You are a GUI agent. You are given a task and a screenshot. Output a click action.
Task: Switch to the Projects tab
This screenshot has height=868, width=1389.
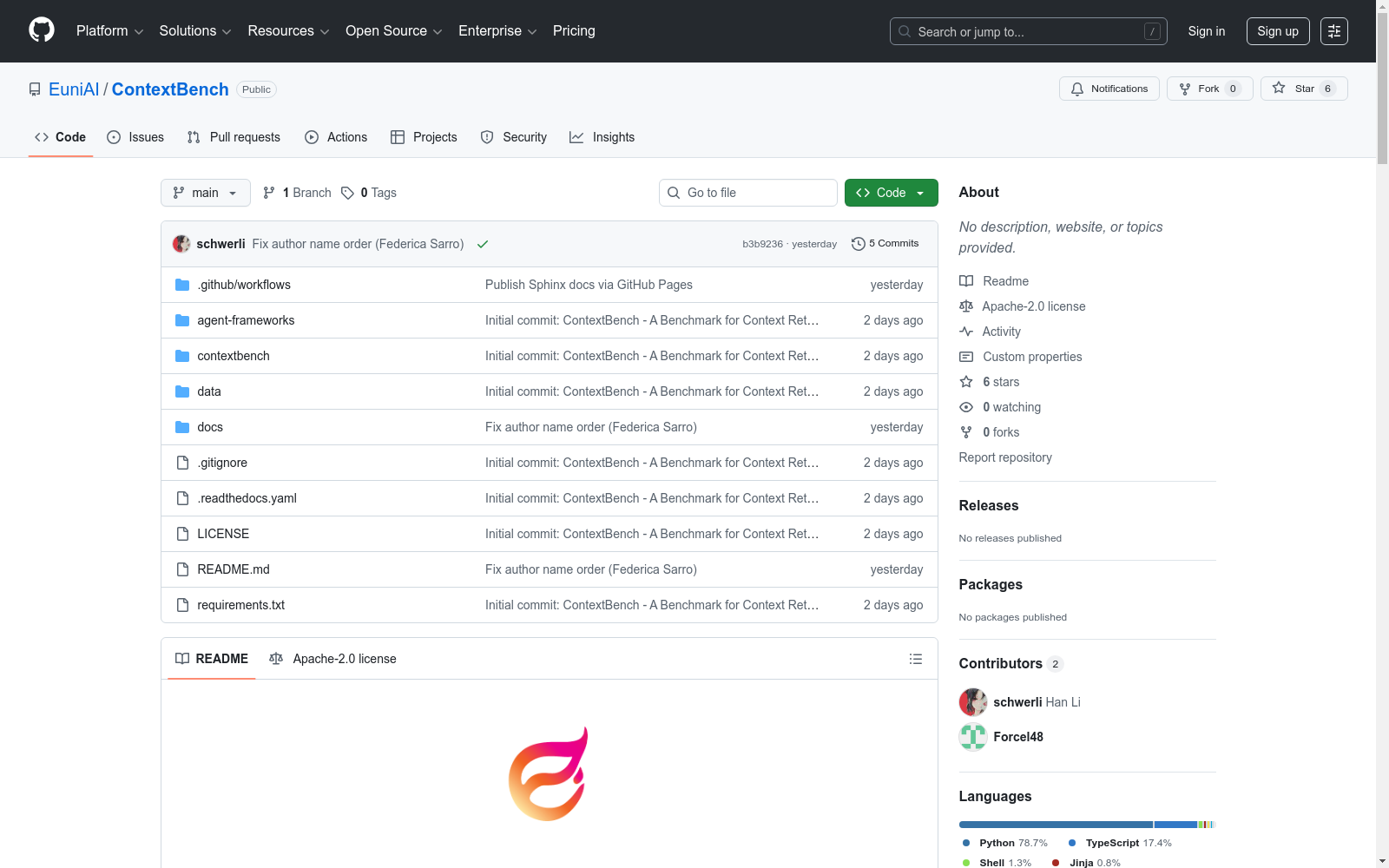click(x=424, y=137)
